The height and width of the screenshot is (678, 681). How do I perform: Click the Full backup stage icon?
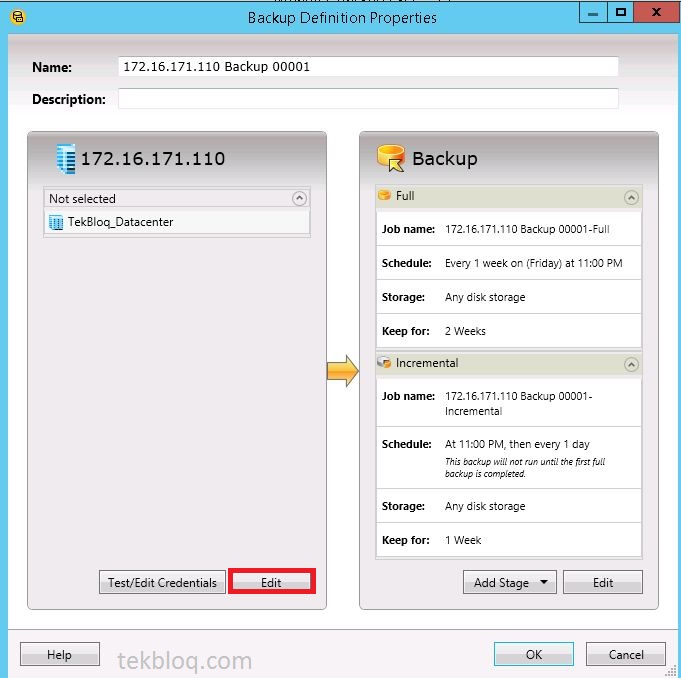pos(384,195)
